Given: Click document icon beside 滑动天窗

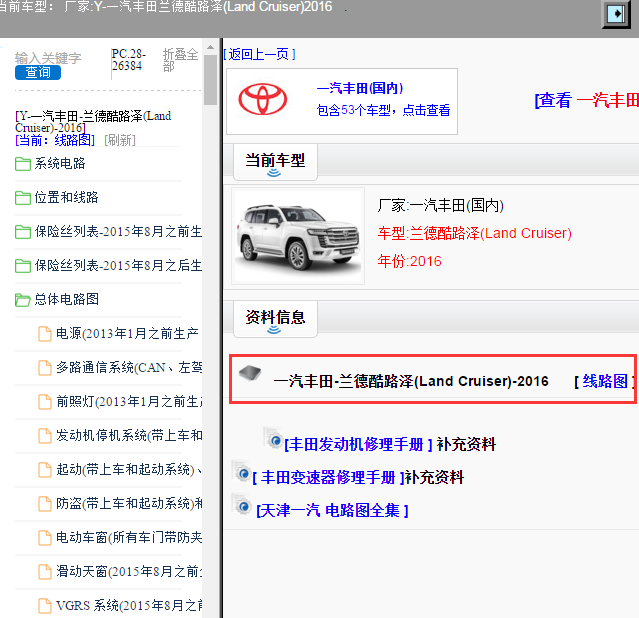Looking at the screenshot, I should pos(45,572).
